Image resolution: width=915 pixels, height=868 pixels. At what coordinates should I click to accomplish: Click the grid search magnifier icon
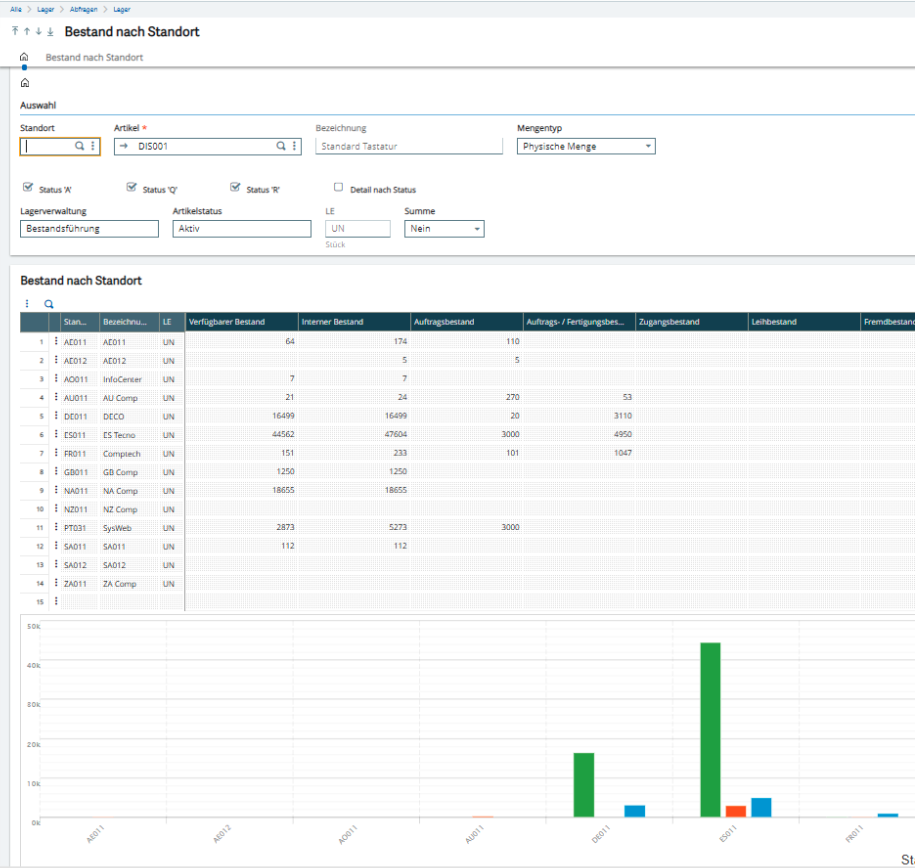click(x=49, y=304)
